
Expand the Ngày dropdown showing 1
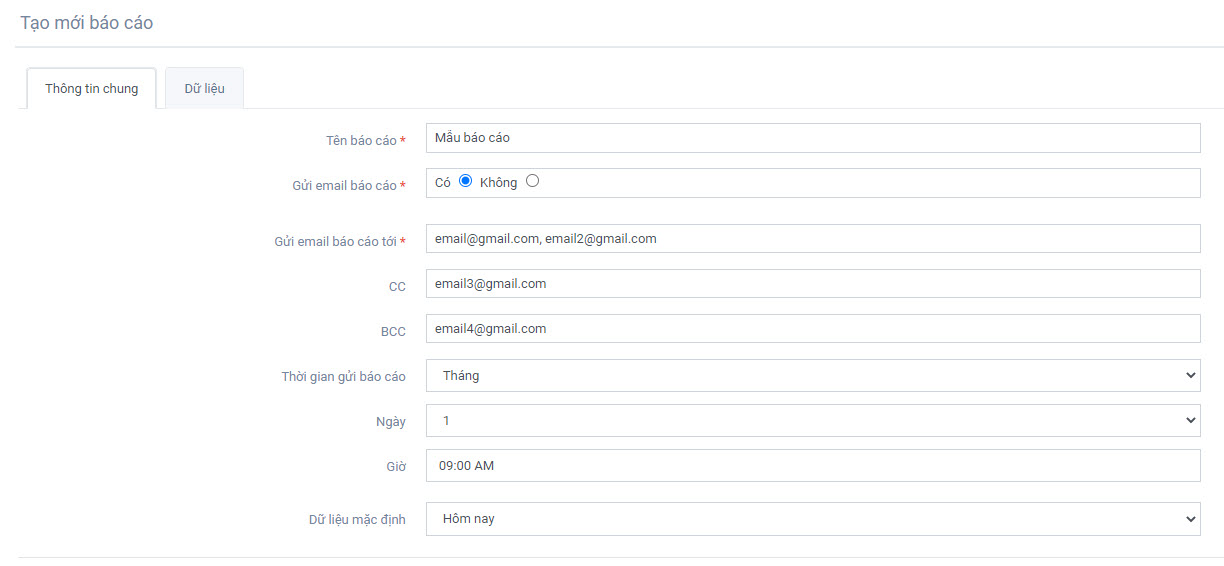(812, 420)
